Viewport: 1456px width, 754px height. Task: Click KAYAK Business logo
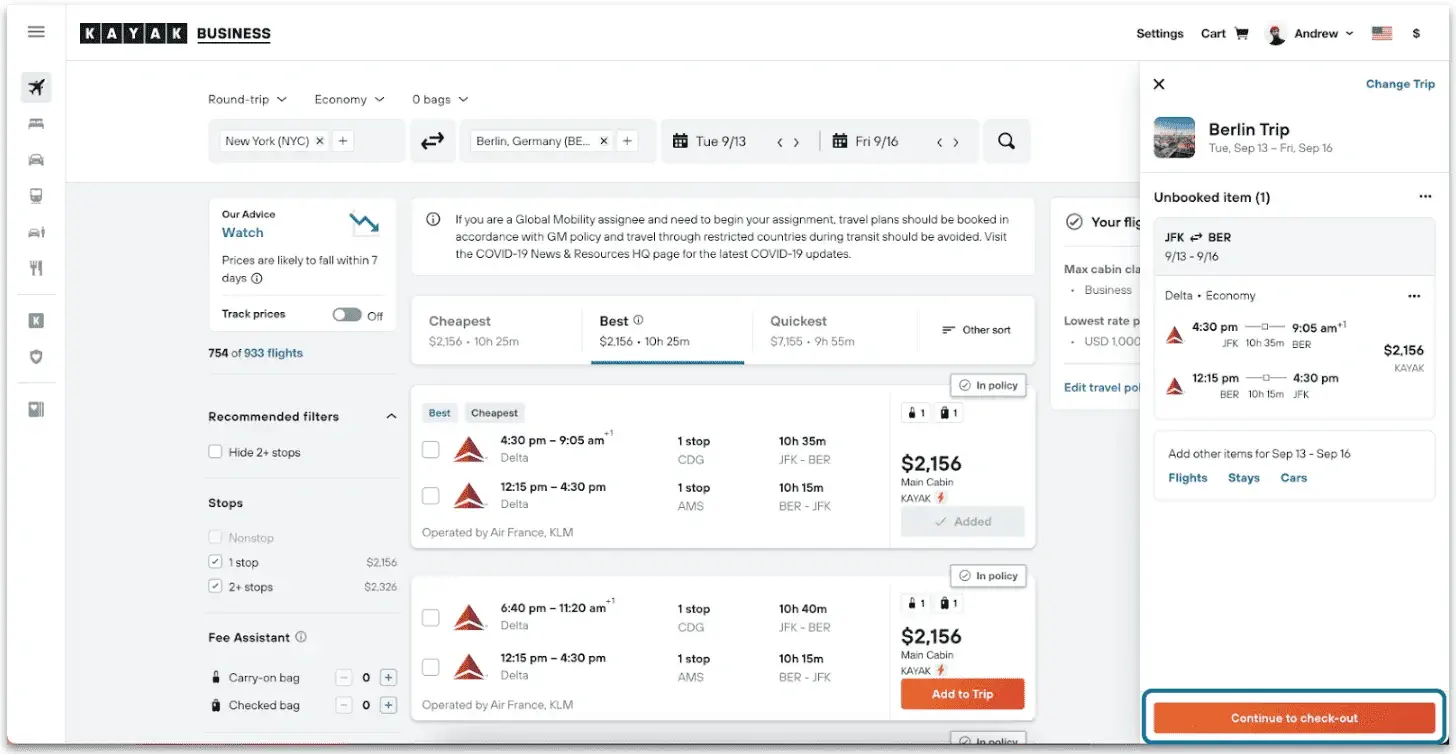[175, 33]
